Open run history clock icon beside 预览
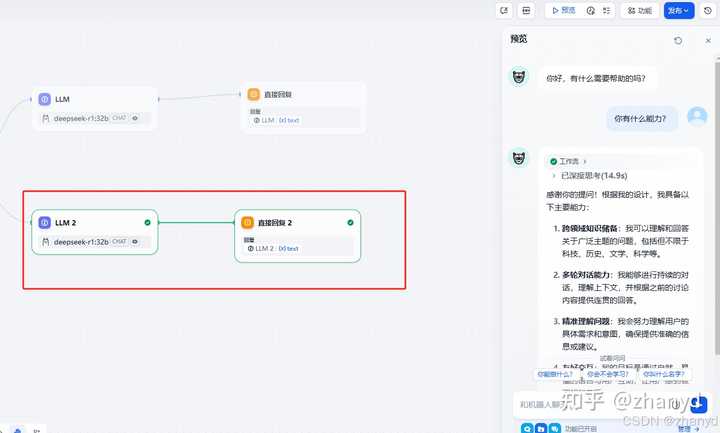Image resolution: width=720 pixels, height=433 pixels. [591, 11]
